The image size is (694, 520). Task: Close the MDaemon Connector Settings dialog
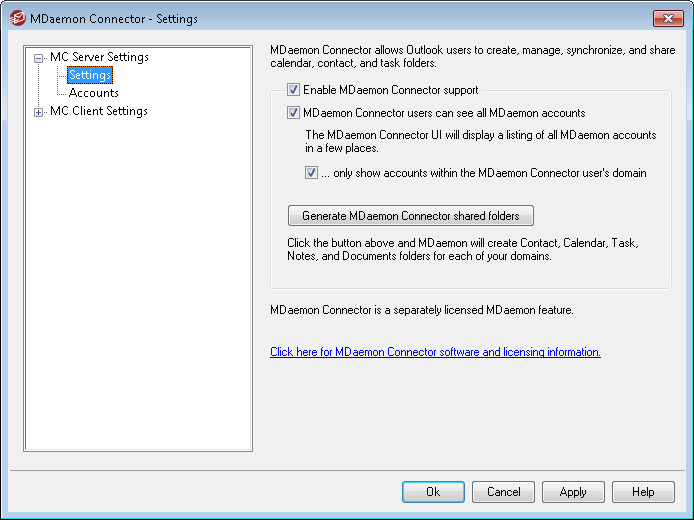tap(667, 18)
